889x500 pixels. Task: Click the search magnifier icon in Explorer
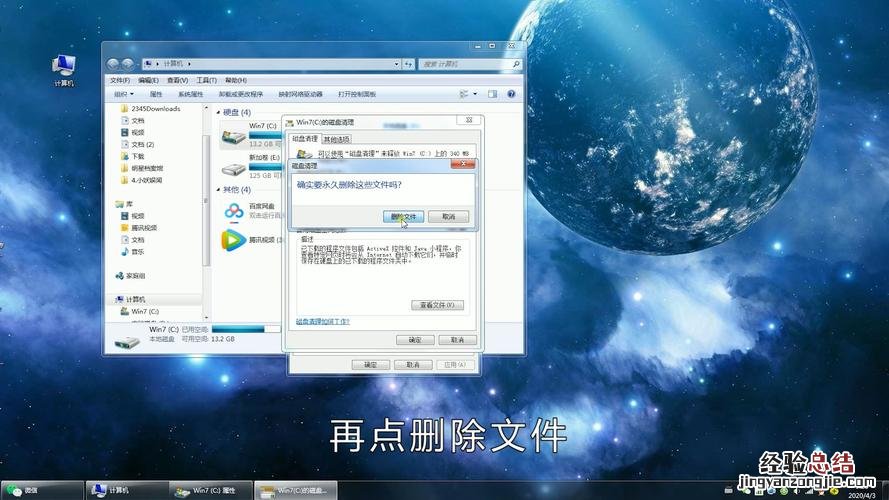coord(515,64)
